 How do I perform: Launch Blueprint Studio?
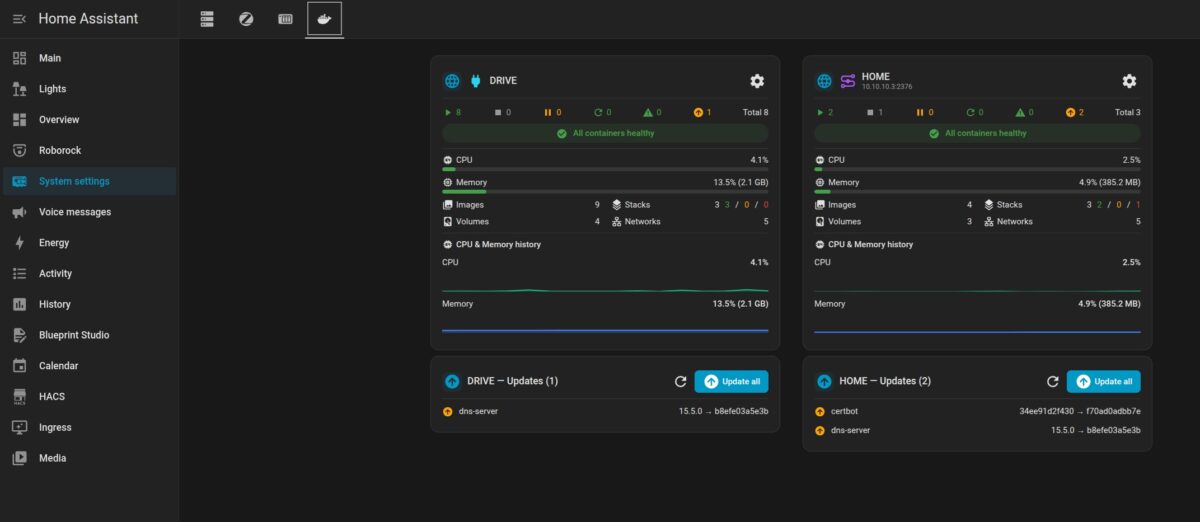(89, 335)
